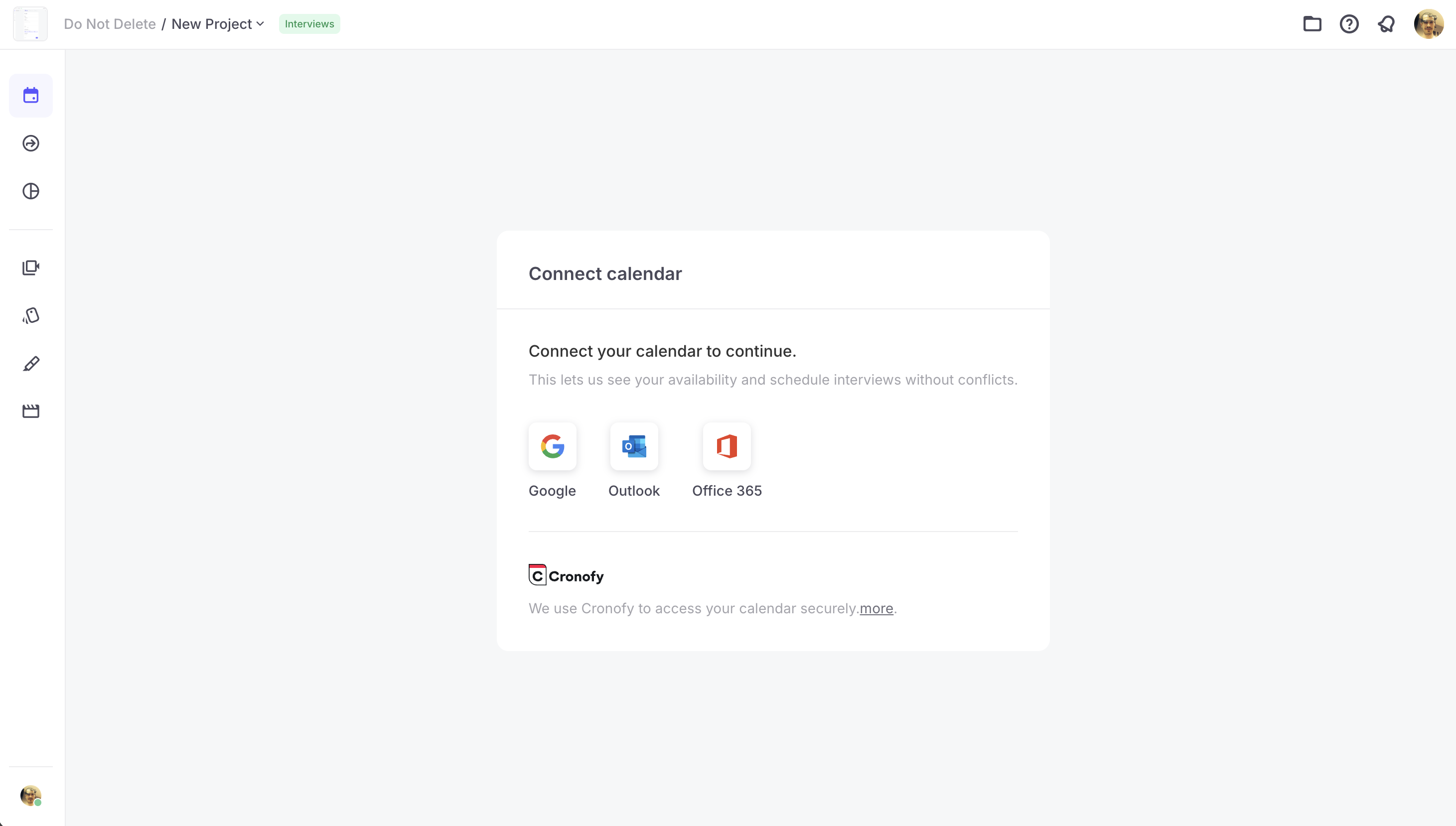Follow the 'more' link about Cronofy
Image resolution: width=1456 pixels, height=826 pixels.
pos(876,608)
